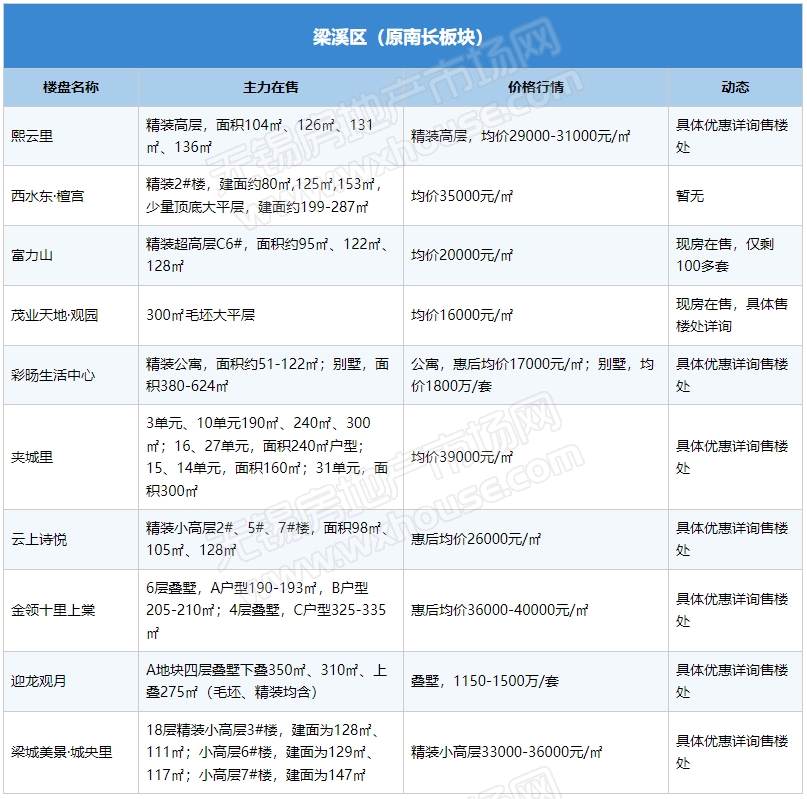The width and height of the screenshot is (807, 799).
Task: Select the 楼盘名称 column header
Action: click(71, 87)
